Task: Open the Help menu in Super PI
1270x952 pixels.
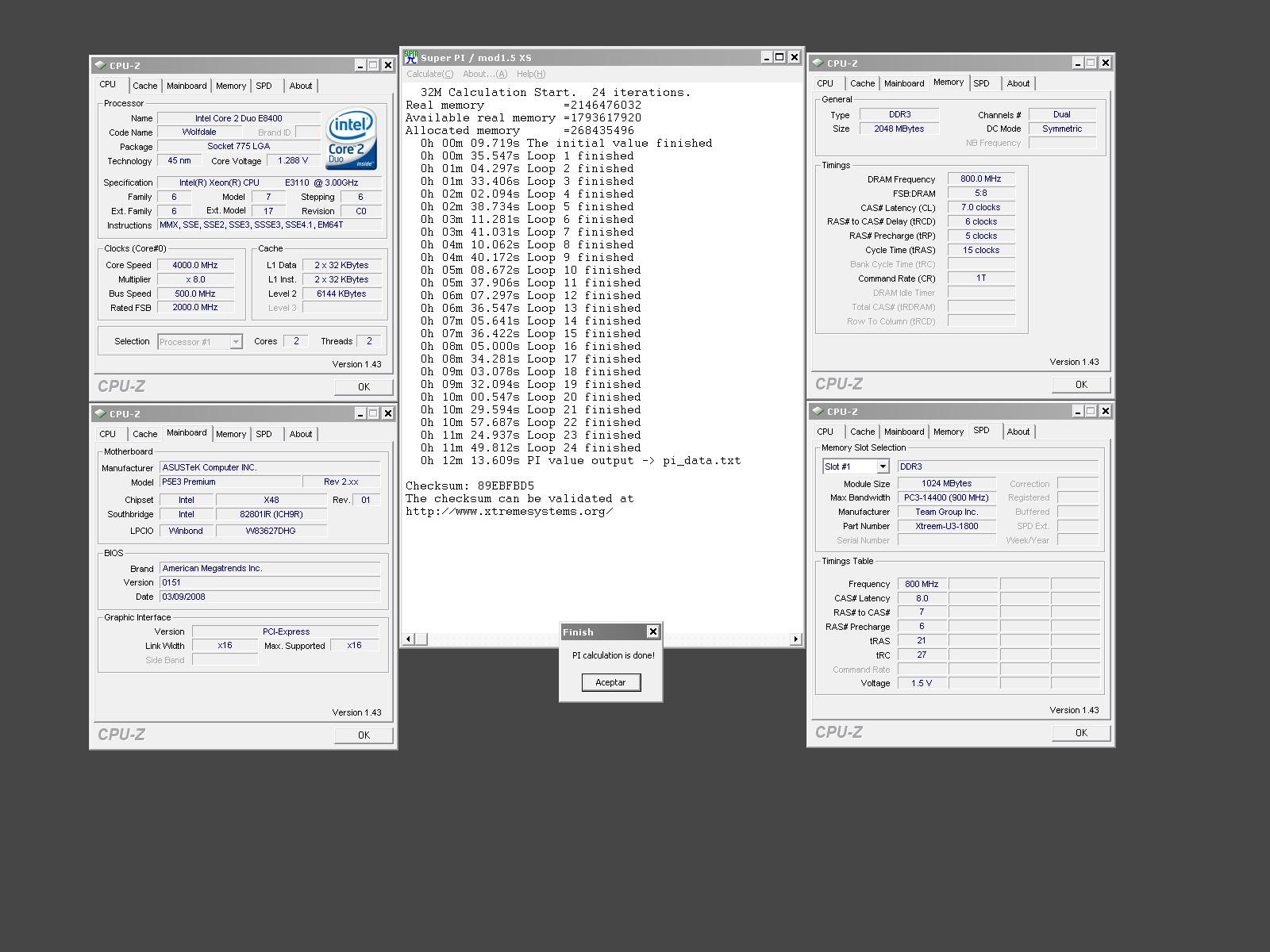Action: [x=530, y=74]
